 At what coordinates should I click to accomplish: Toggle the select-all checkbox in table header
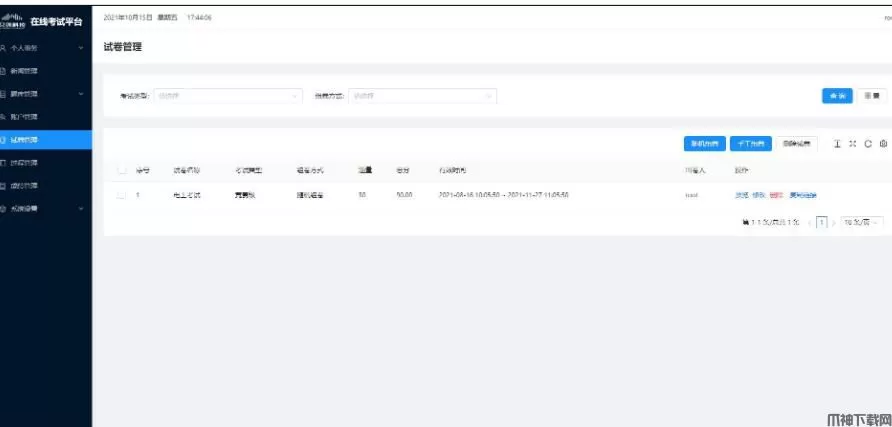(x=121, y=171)
